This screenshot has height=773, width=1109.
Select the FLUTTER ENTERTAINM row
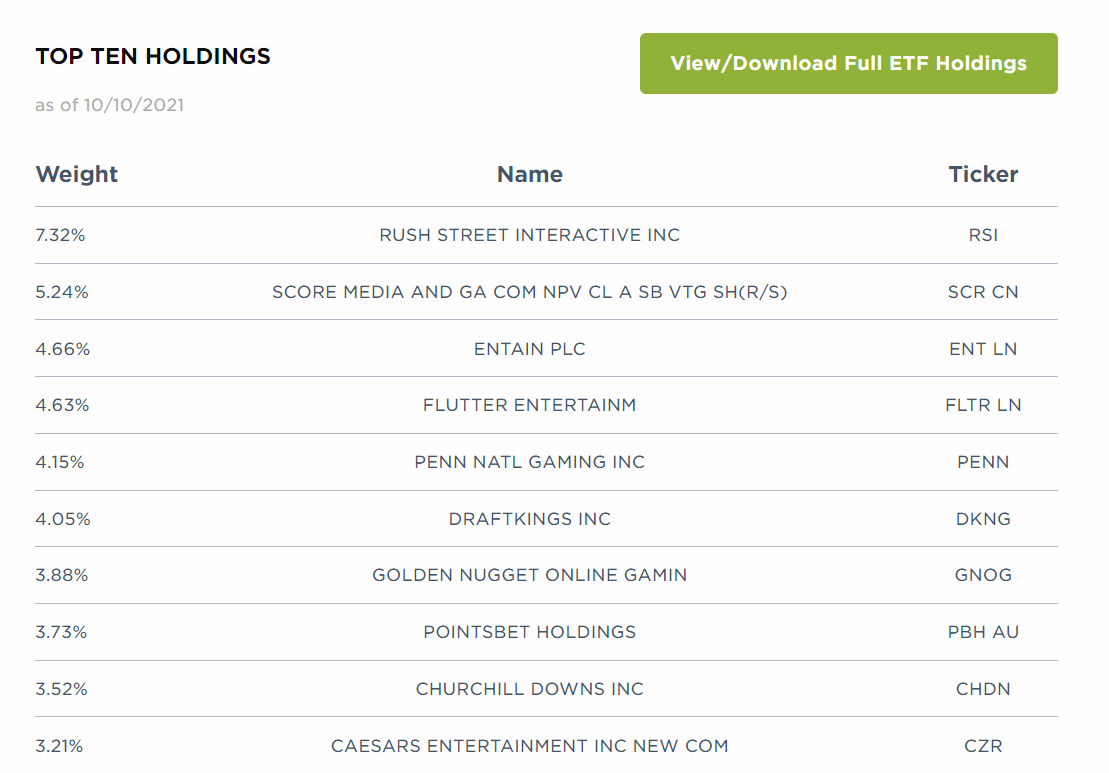point(529,405)
